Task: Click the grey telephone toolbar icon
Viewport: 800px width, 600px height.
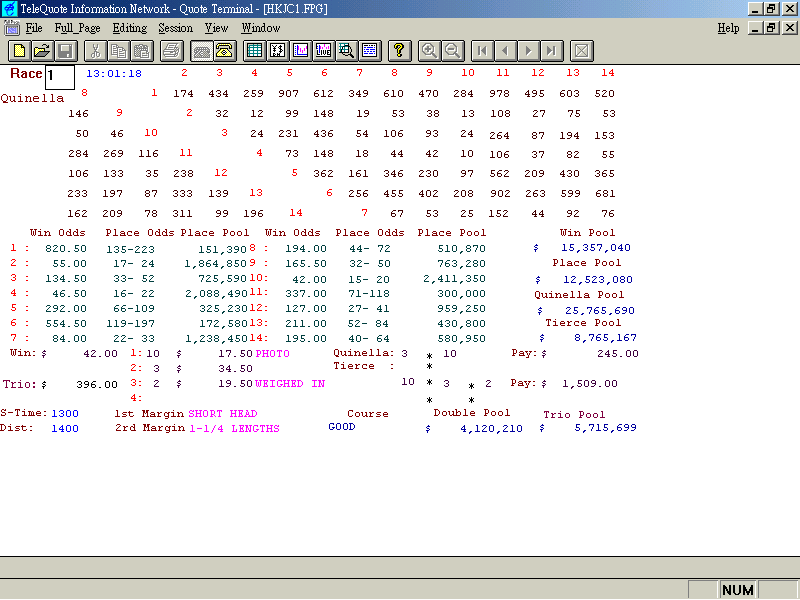Action: point(202,51)
